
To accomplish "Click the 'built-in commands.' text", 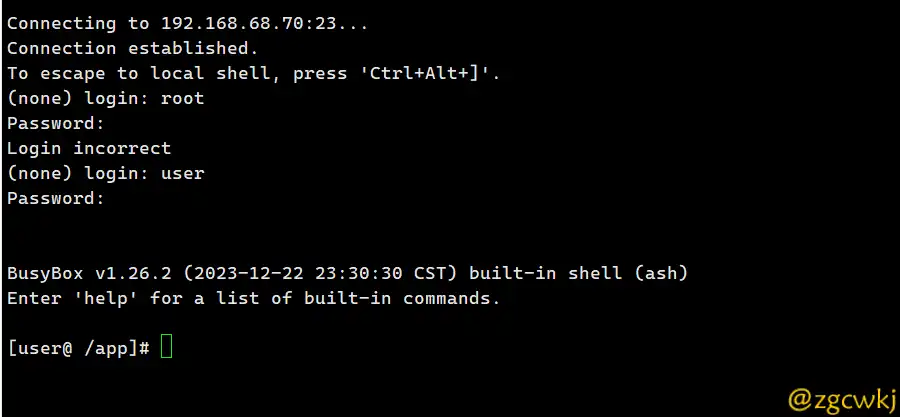I will coord(402,298).
